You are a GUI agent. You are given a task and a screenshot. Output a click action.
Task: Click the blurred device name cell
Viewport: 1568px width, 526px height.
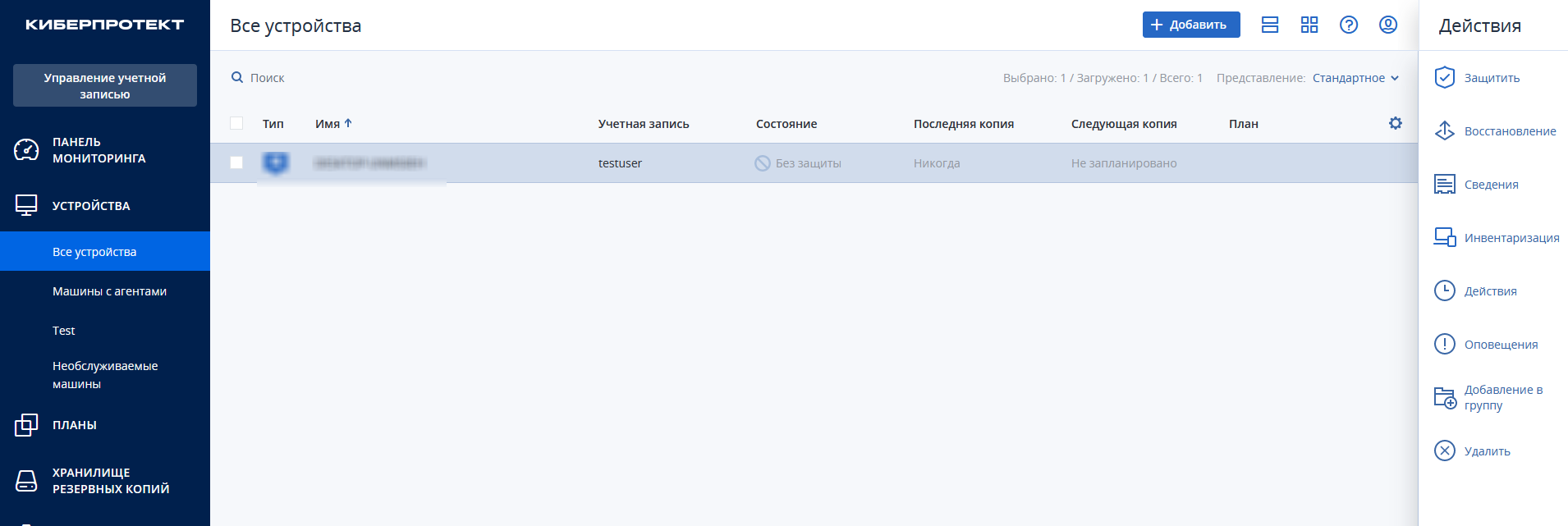pyautogui.click(x=369, y=163)
